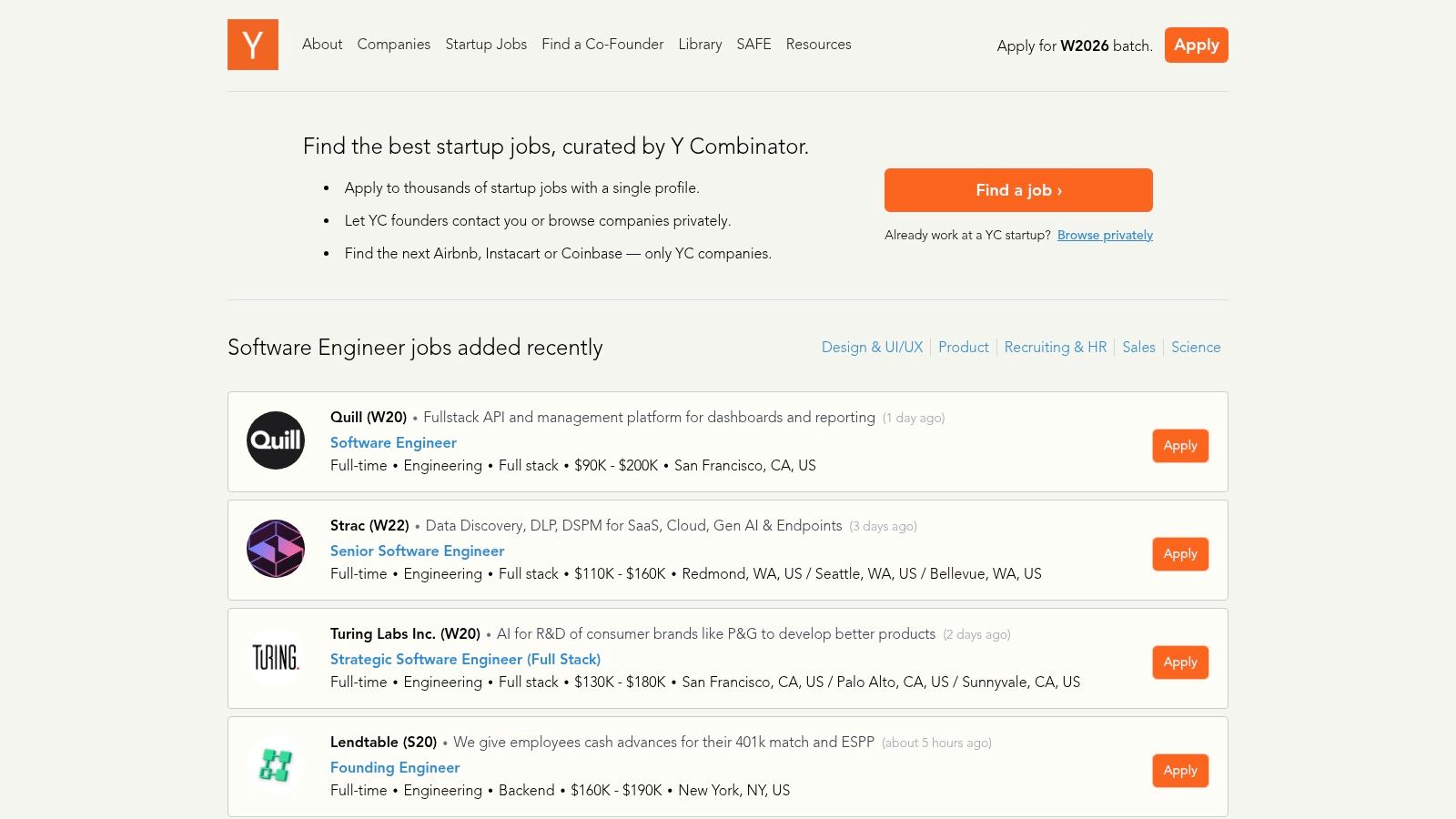Image resolution: width=1456 pixels, height=819 pixels.
Task: Open the Startup Jobs menu item
Action: (x=486, y=44)
